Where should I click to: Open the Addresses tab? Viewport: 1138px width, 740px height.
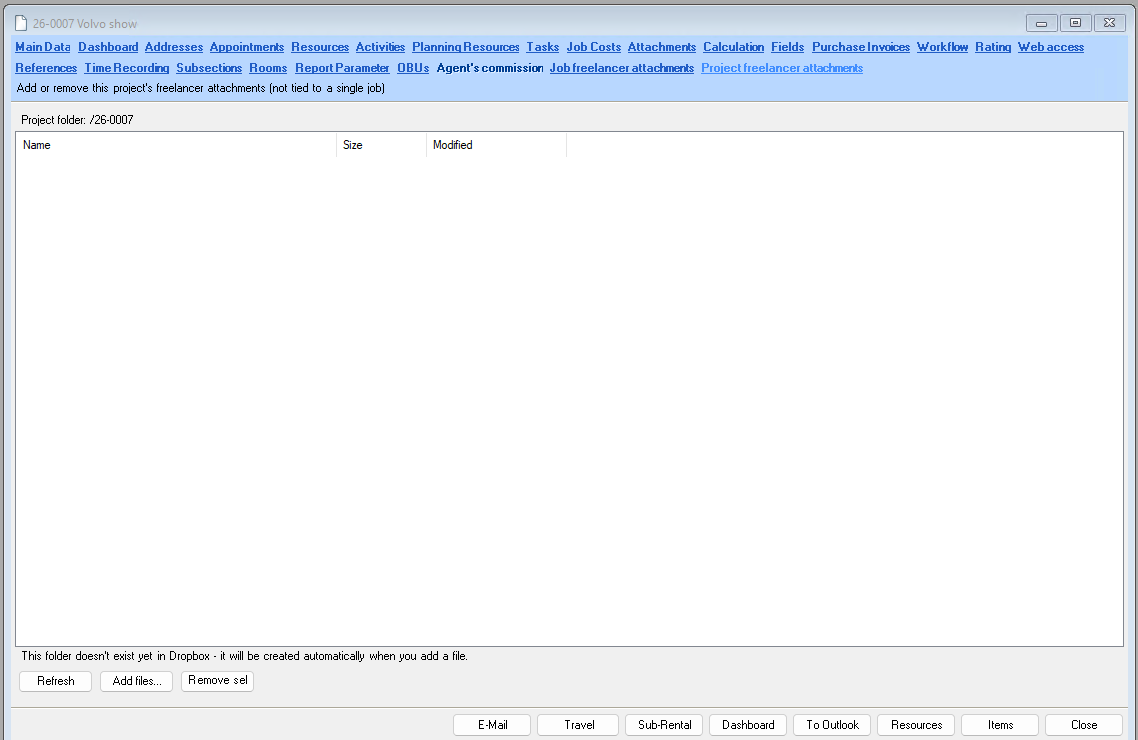(x=173, y=47)
